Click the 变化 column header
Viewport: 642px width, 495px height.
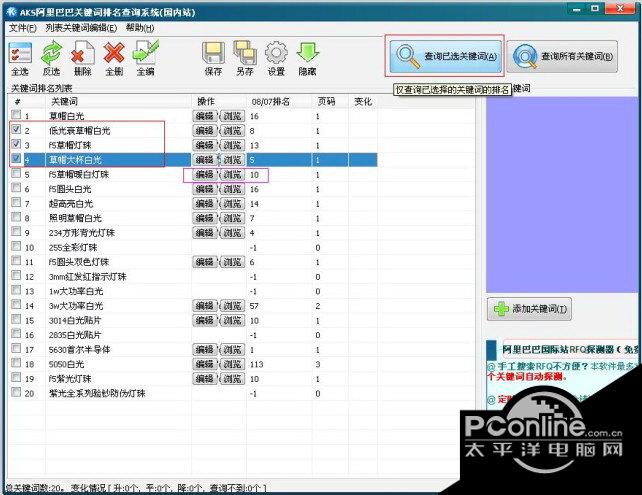point(363,102)
